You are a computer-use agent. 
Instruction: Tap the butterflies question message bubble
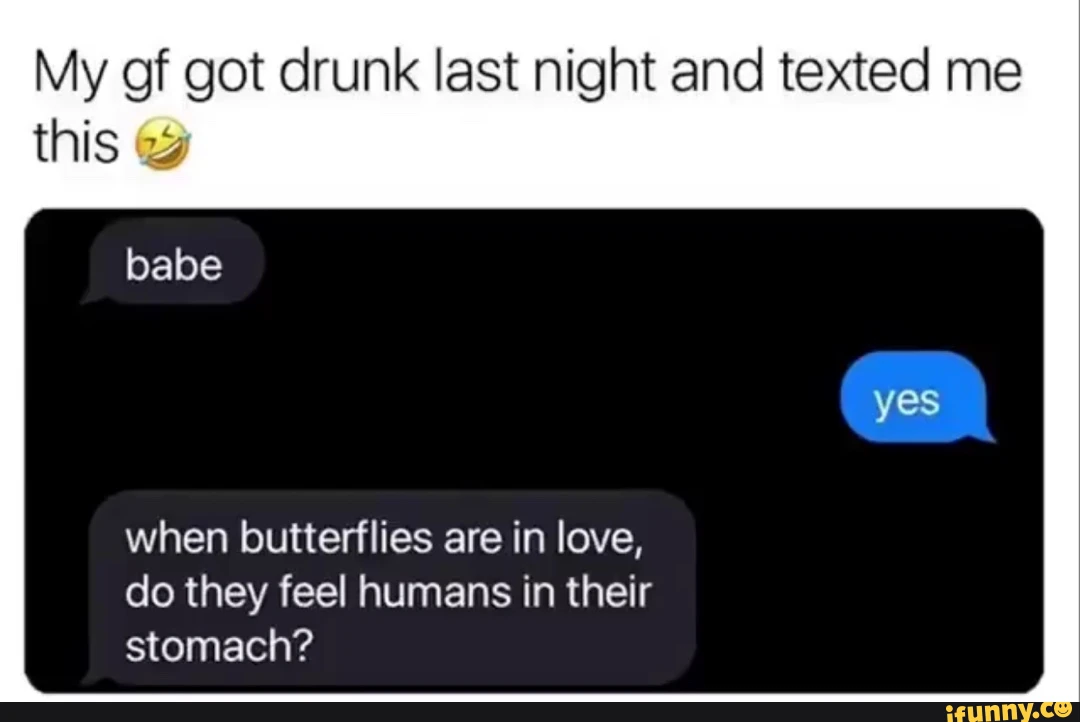coord(390,588)
